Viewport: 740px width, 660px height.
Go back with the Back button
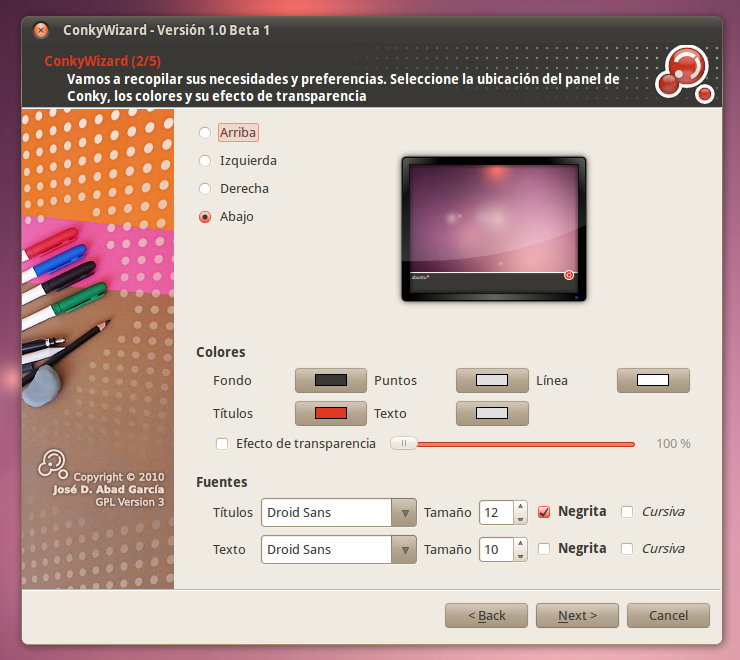(x=486, y=615)
